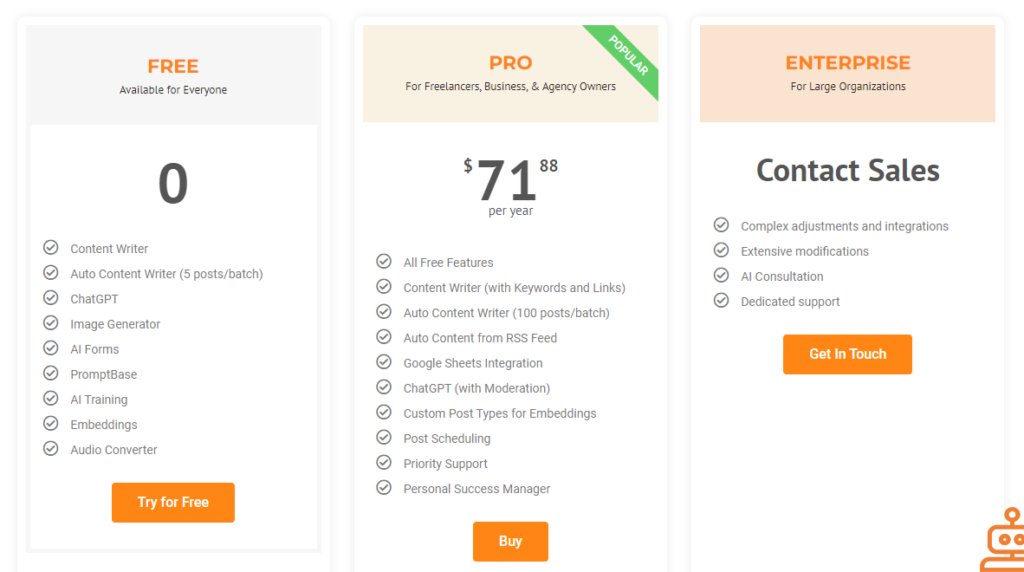Click the check icon next to Dedicated support

click(x=721, y=300)
